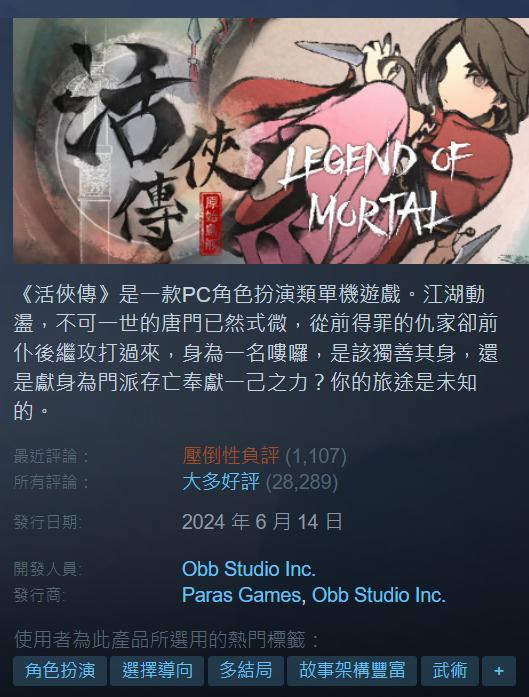Select the 選擇導向 tag

[157, 670]
